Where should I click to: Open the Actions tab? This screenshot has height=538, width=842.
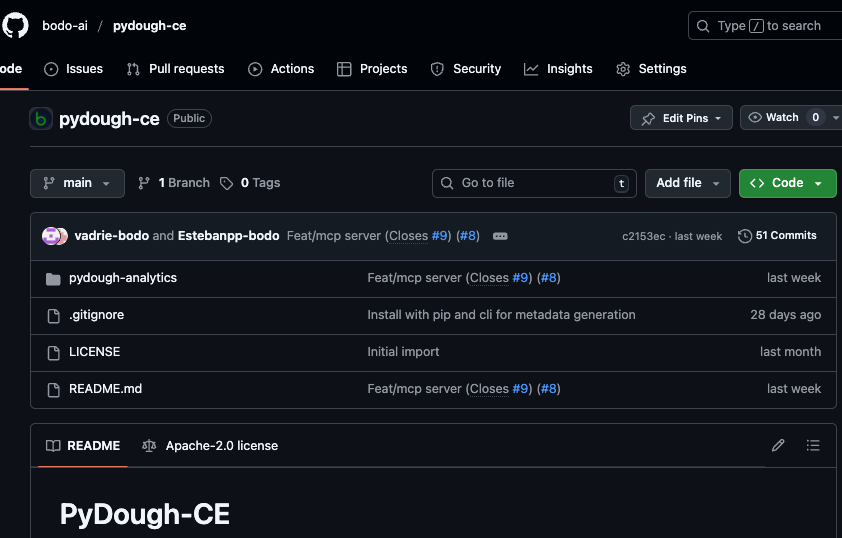281,69
